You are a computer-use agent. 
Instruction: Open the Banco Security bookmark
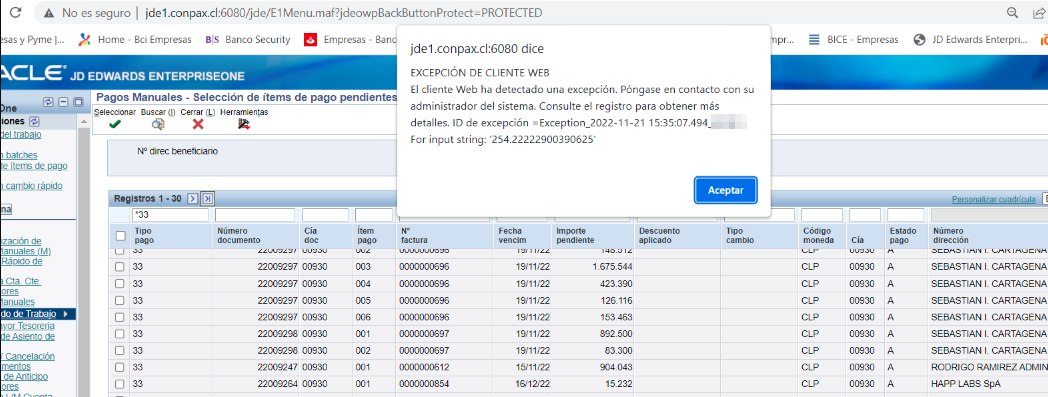click(247, 39)
